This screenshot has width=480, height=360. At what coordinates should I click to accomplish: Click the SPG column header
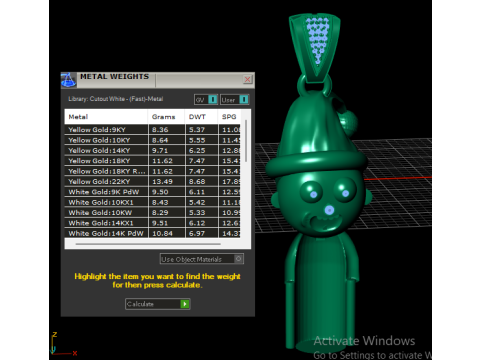229,117
